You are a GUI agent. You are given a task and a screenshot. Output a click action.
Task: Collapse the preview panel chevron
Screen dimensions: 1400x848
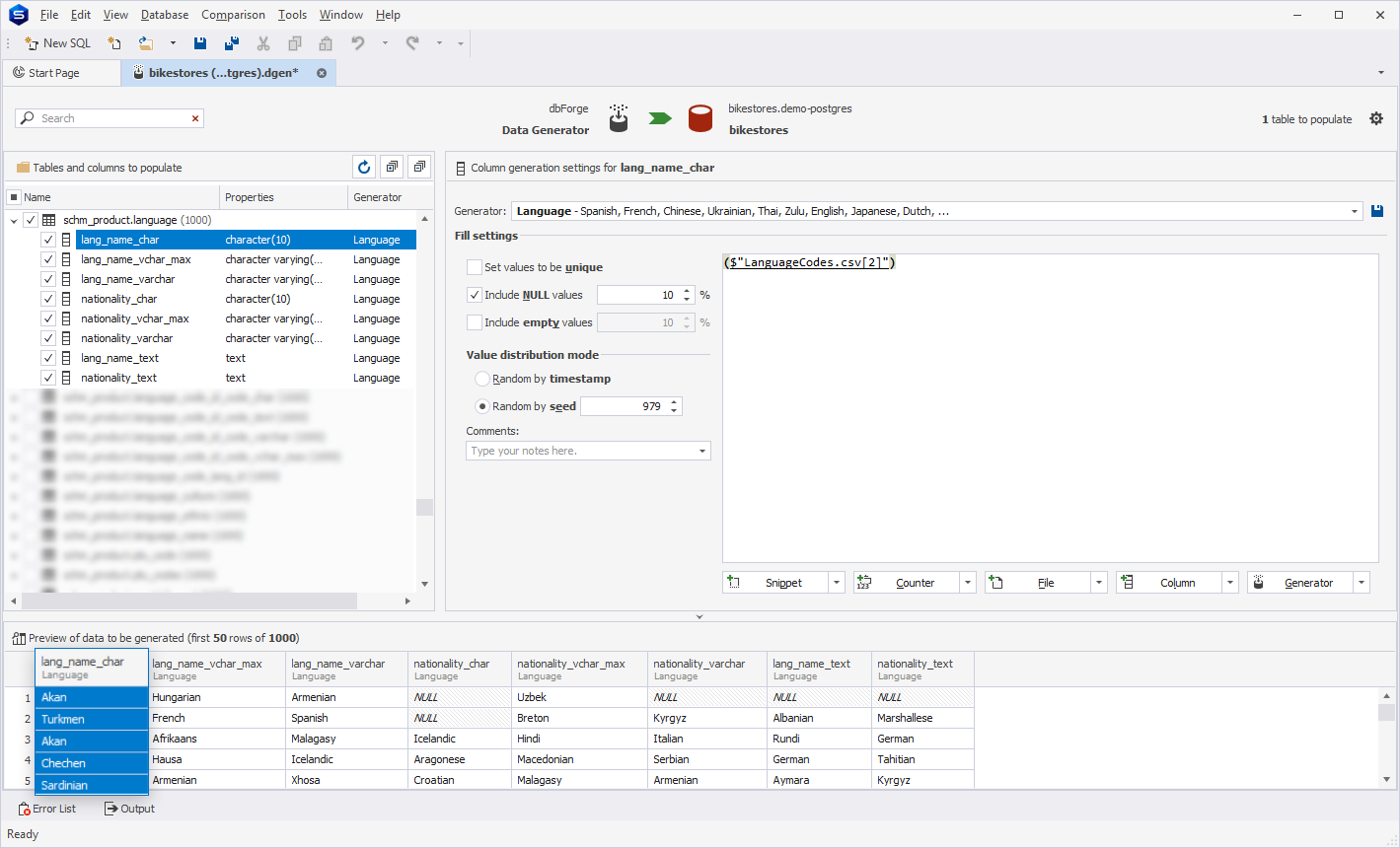pyautogui.click(x=700, y=617)
